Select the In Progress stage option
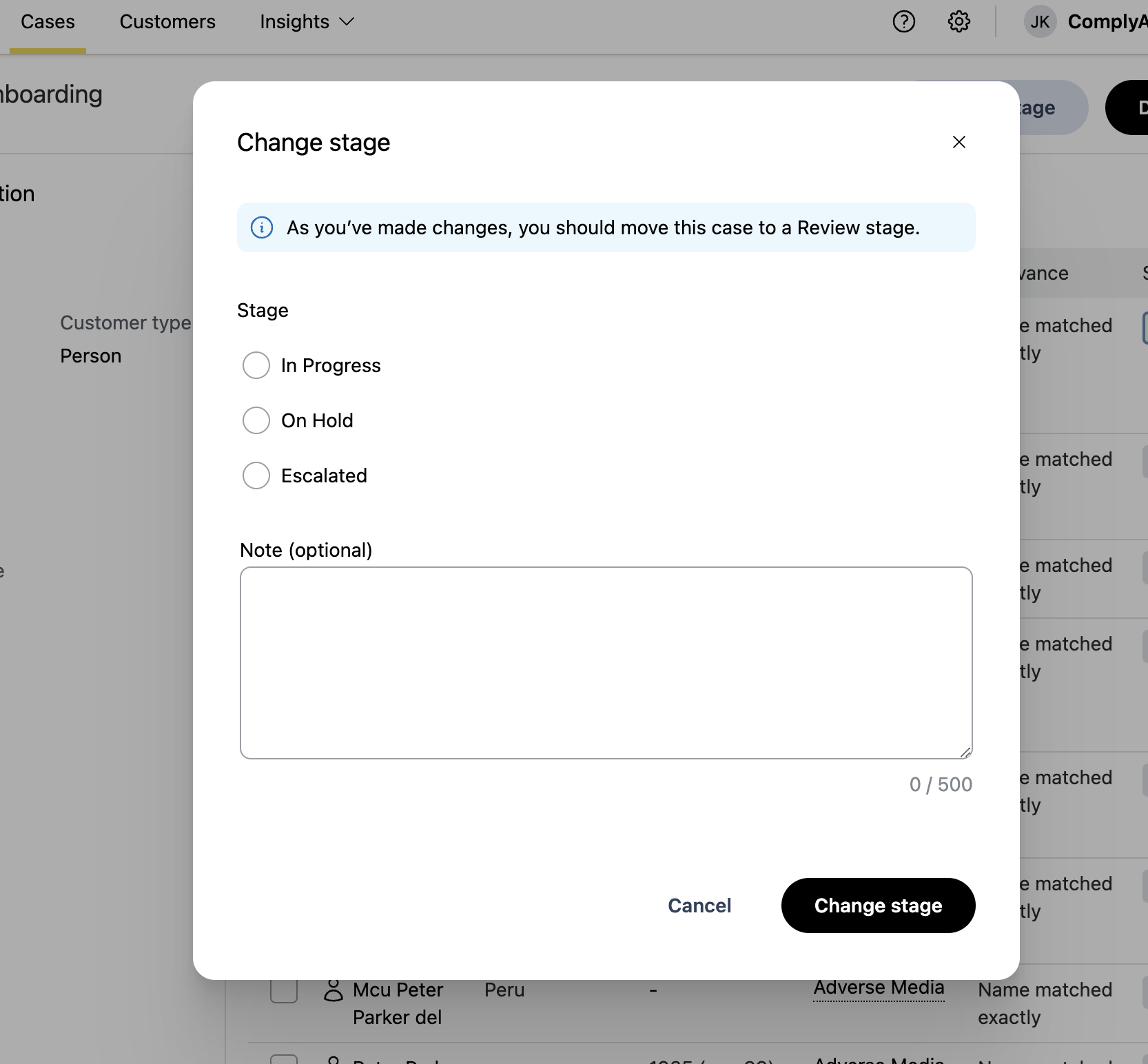The width and height of the screenshot is (1148, 1064). coord(256,365)
